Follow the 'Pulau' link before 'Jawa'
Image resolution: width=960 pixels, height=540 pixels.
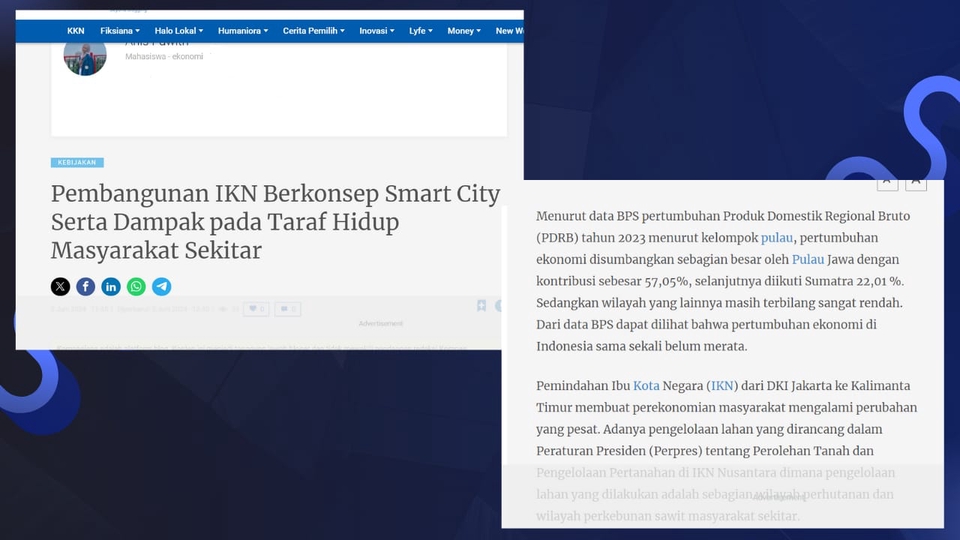coord(808,259)
